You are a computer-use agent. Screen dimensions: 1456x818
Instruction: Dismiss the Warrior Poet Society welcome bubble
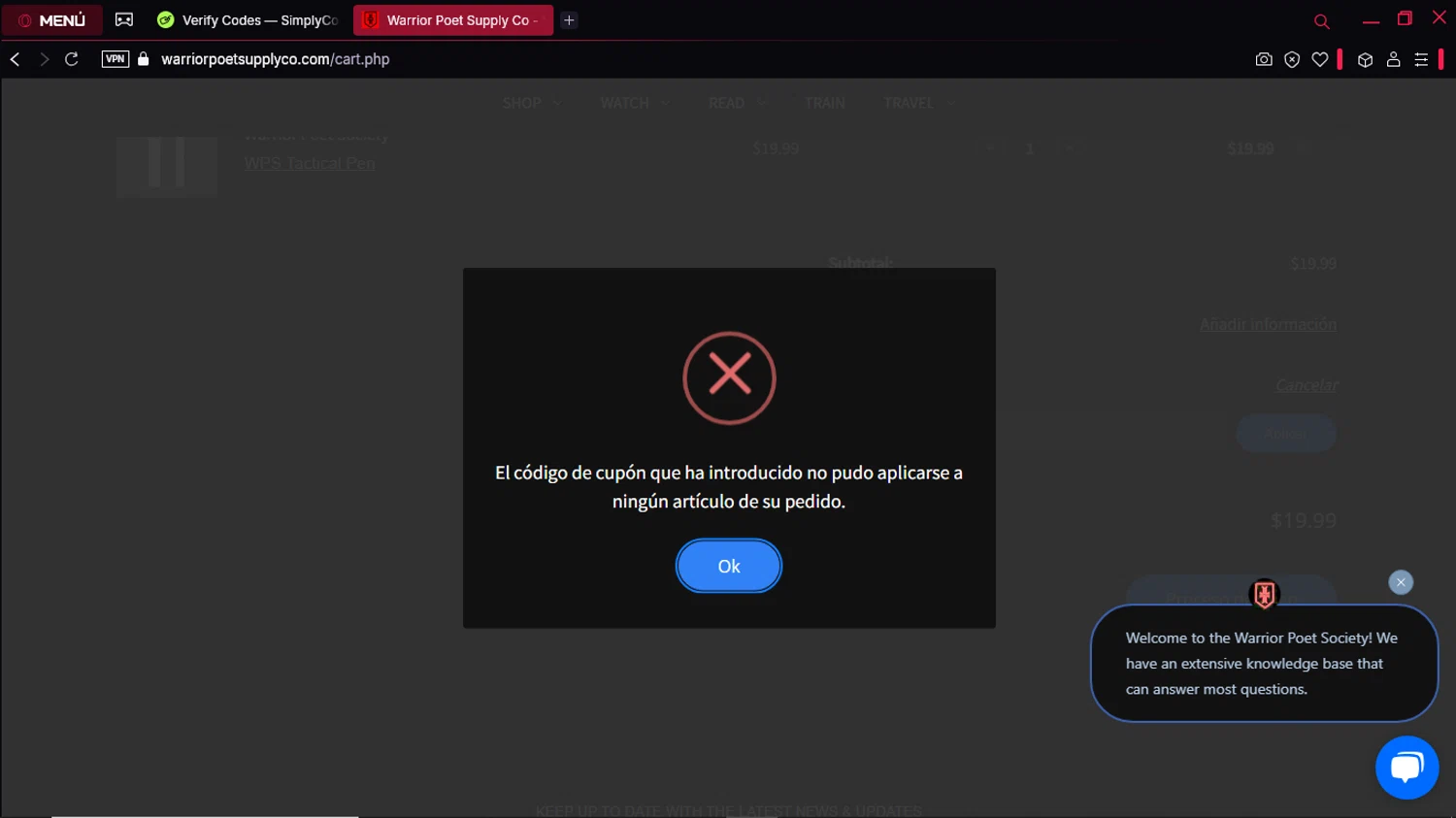point(1401,582)
